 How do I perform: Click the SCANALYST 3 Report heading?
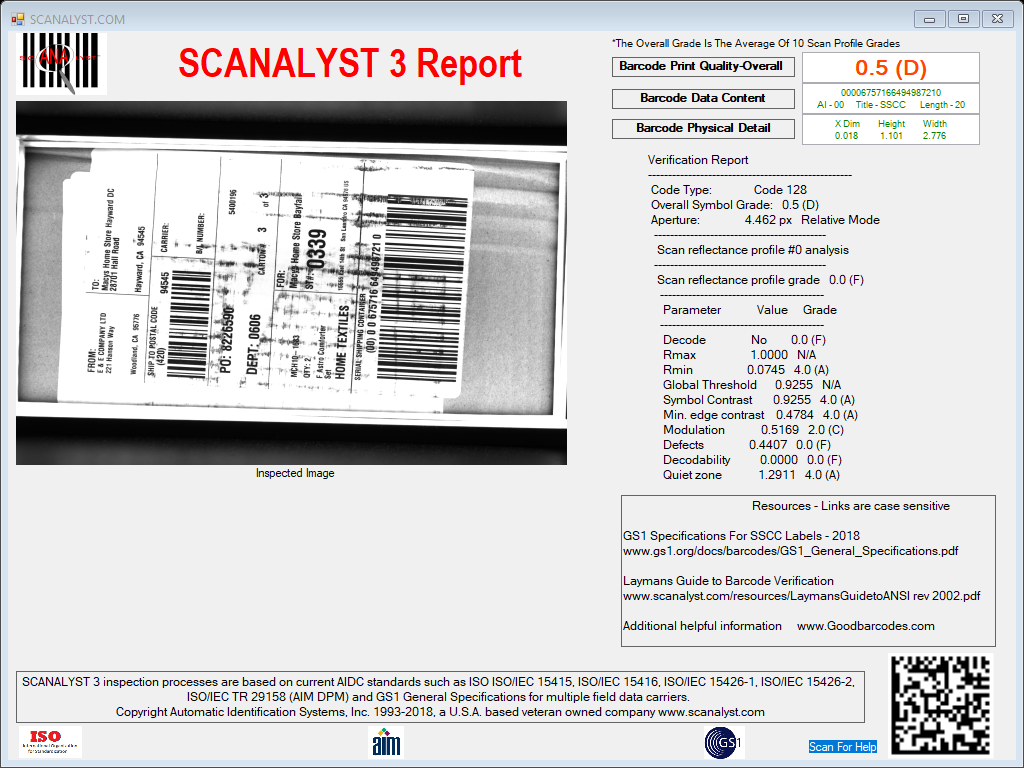pyautogui.click(x=350, y=63)
